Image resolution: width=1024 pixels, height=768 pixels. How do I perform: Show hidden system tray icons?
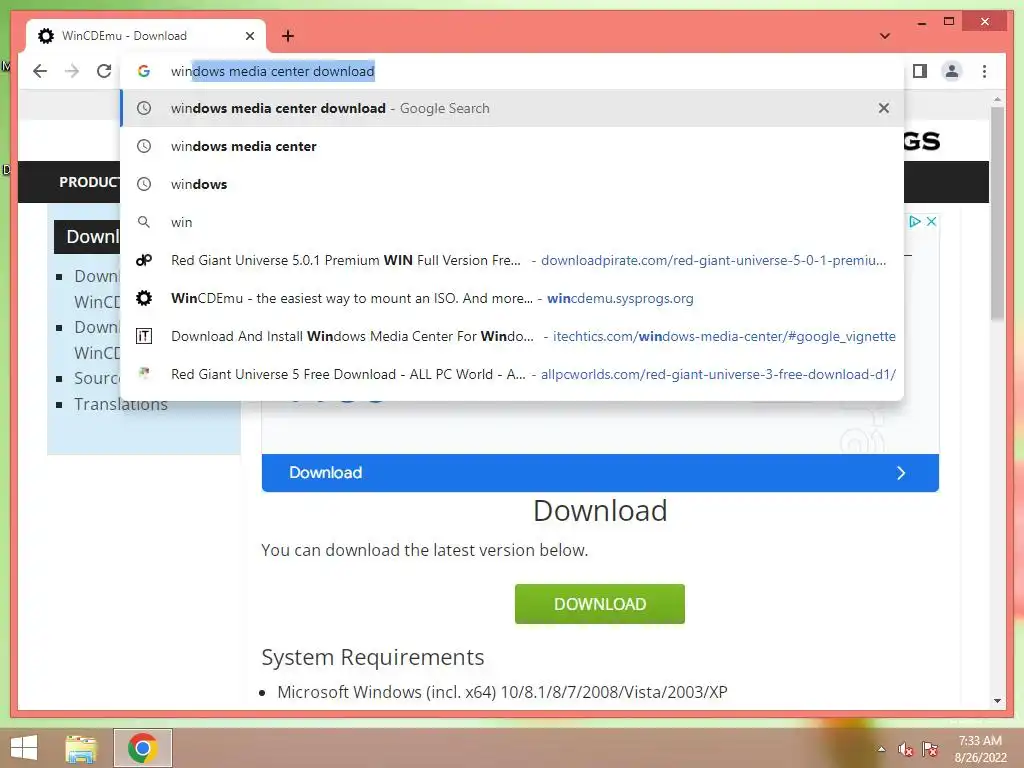(x=882, y=749)
